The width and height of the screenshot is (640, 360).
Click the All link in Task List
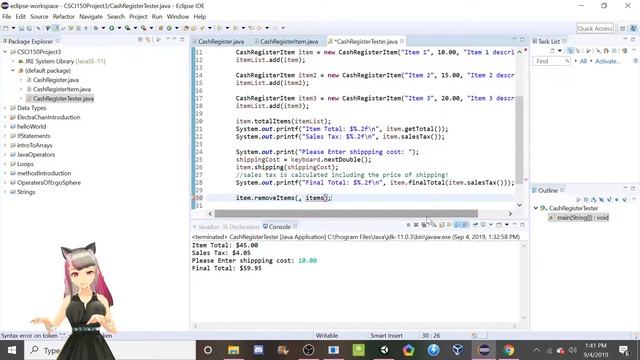583,61
